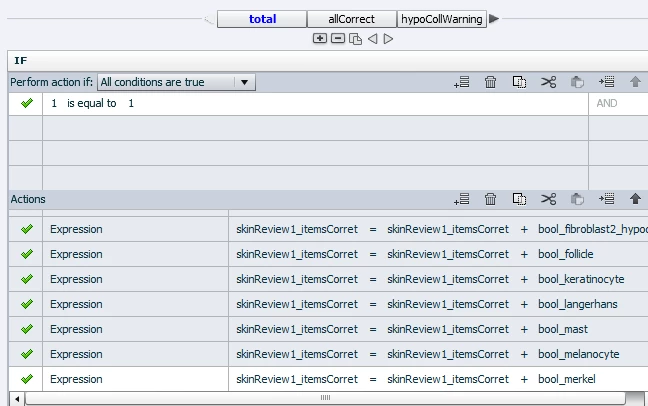Show previous decision tabs with faded arrow
This screenshot has width=648, height=406.
coord(209,19)
